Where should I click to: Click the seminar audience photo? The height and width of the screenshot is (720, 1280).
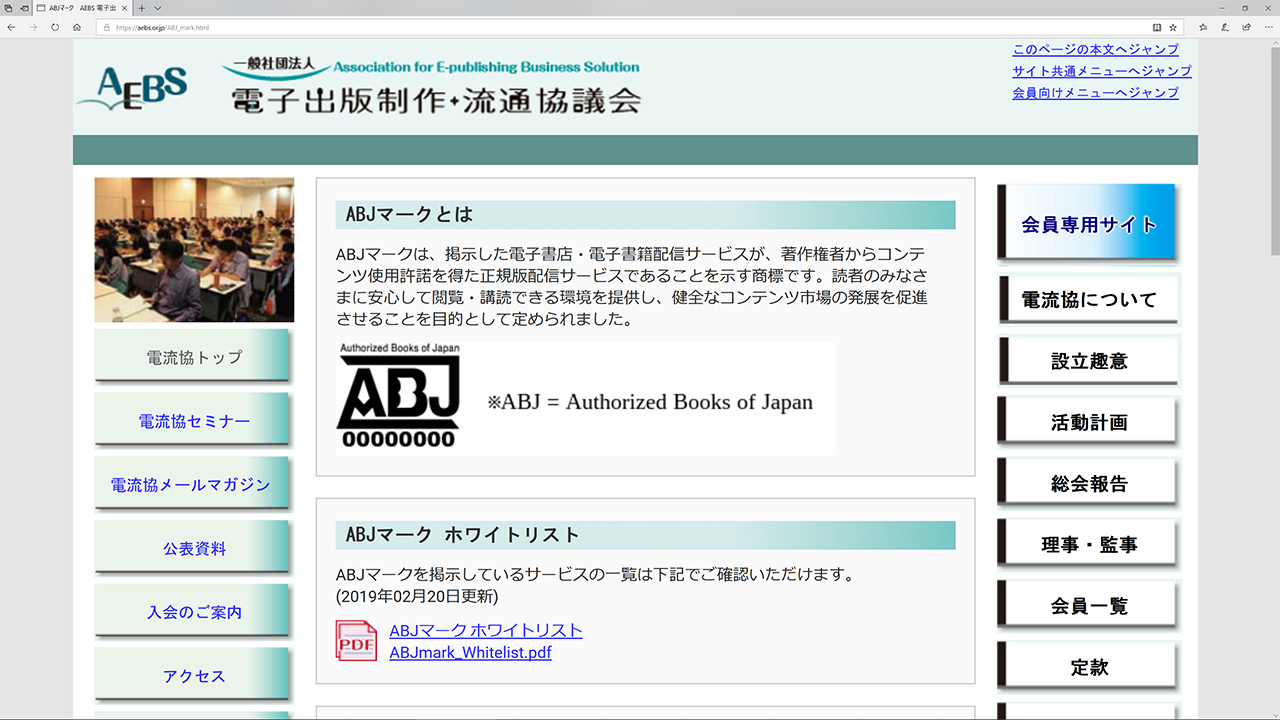pyautogui.click(x=194, y=250)
